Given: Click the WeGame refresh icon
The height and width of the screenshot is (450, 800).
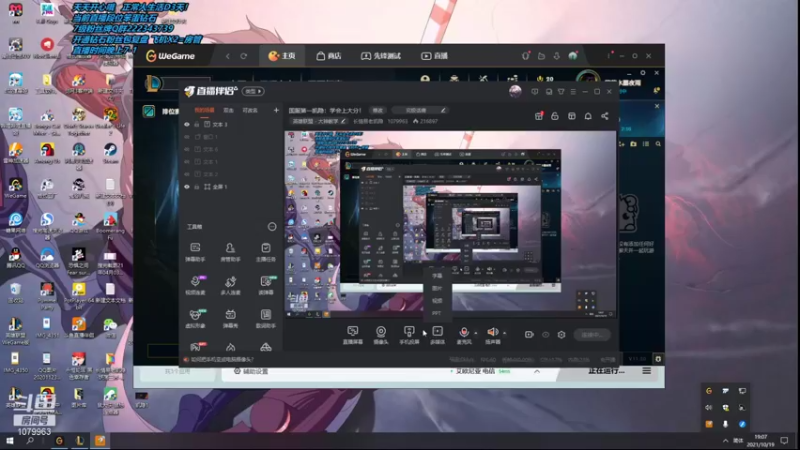Looking at the screenshot, I should tap(244, 56).
